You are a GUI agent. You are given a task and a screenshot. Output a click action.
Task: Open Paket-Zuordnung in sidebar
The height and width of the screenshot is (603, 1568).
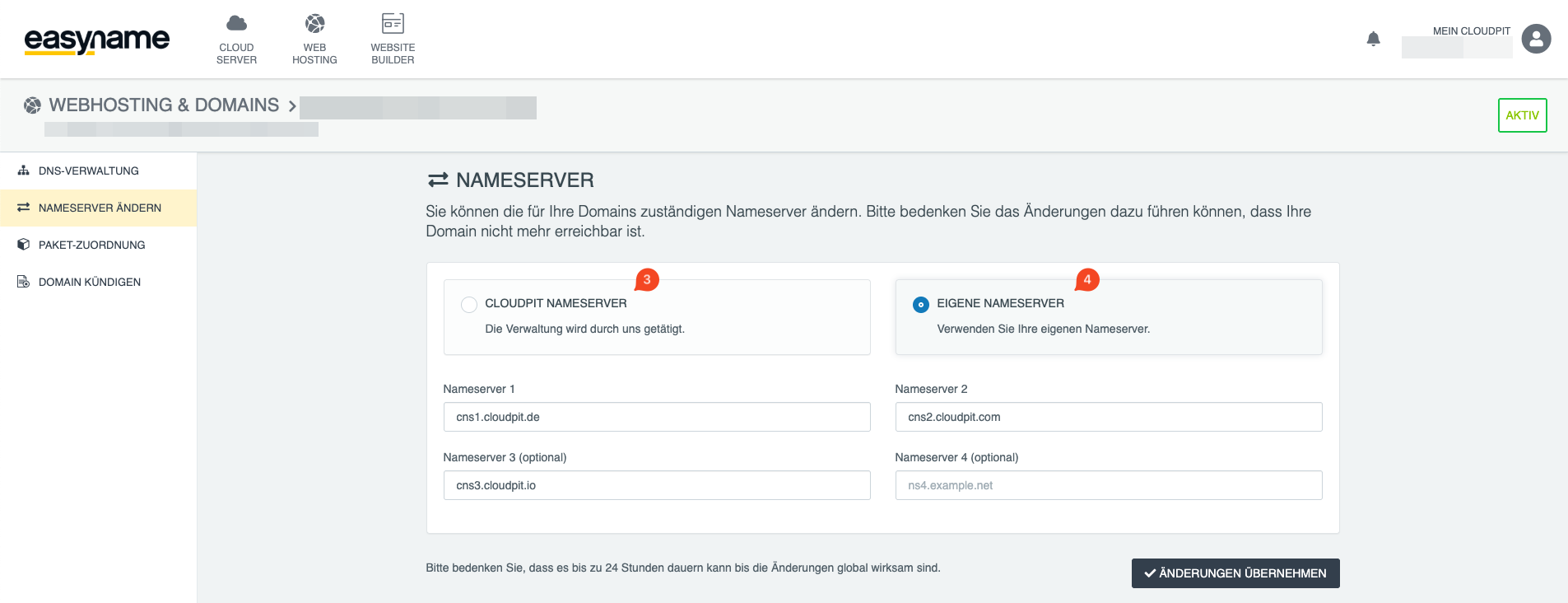[91, 245]
